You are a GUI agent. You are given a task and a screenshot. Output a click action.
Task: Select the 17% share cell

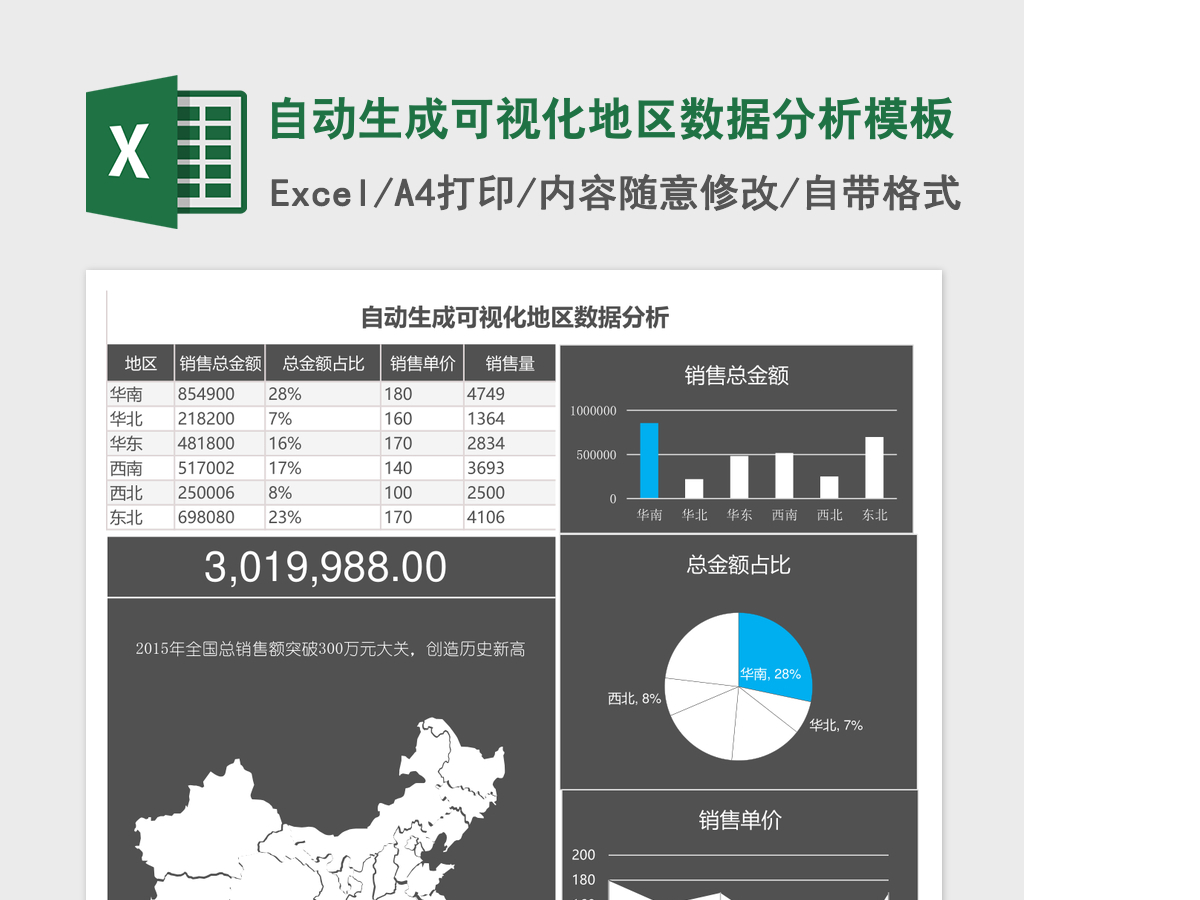click(323, 468)
